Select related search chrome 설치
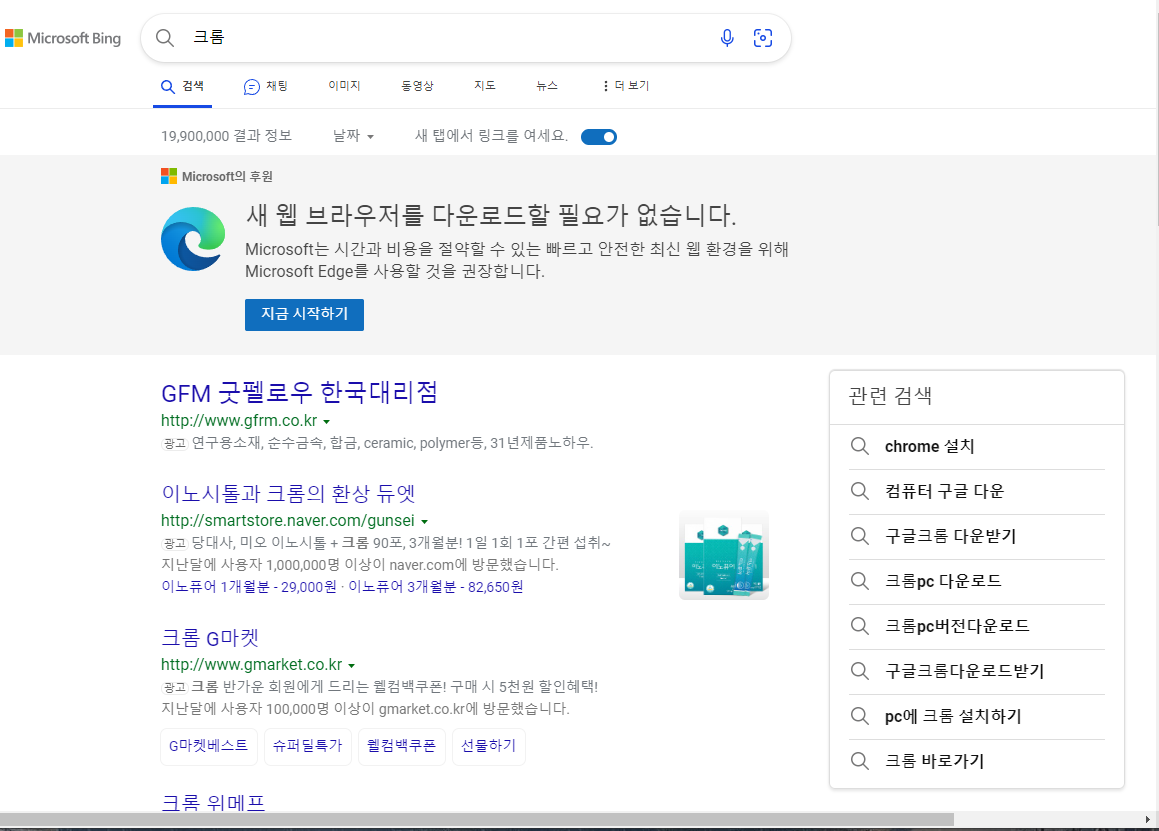This screenshot has height=831, width=1159. coord(929,447)
